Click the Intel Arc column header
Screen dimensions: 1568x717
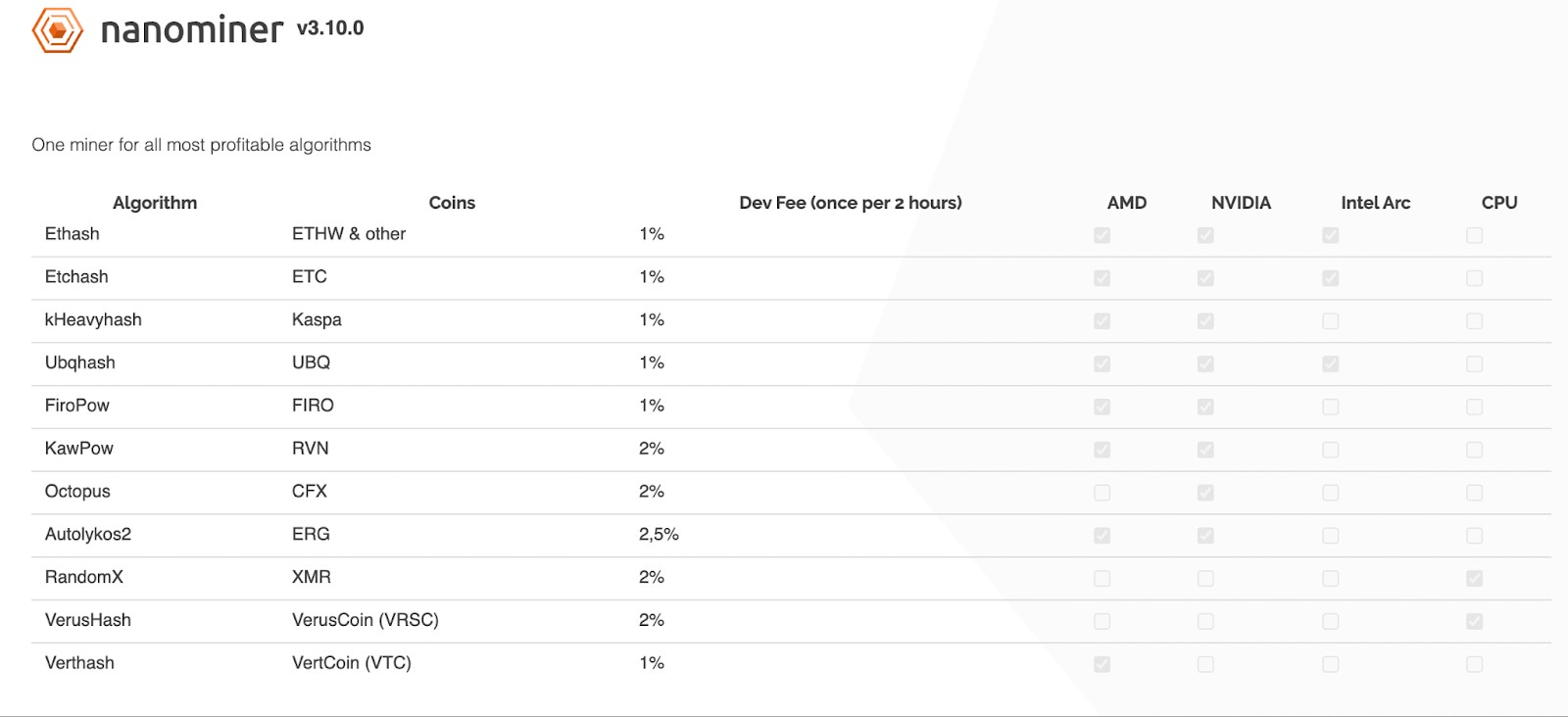(1376, 203)
